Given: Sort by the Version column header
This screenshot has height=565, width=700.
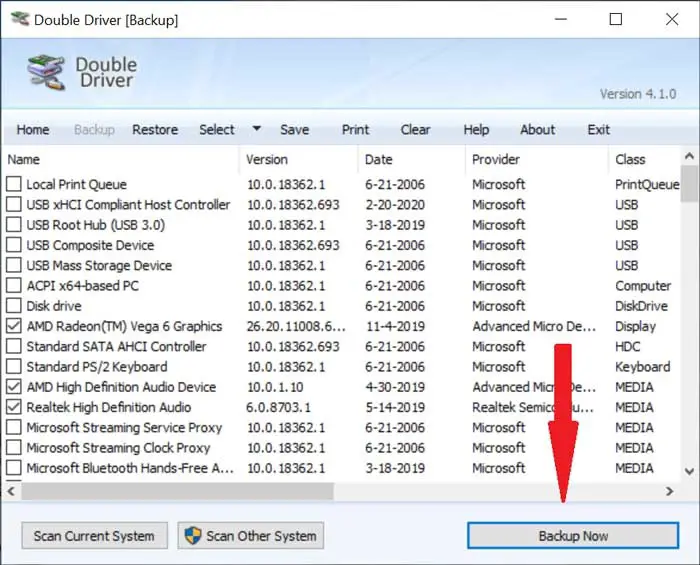Looking at the screenshot, I should 298,159.
